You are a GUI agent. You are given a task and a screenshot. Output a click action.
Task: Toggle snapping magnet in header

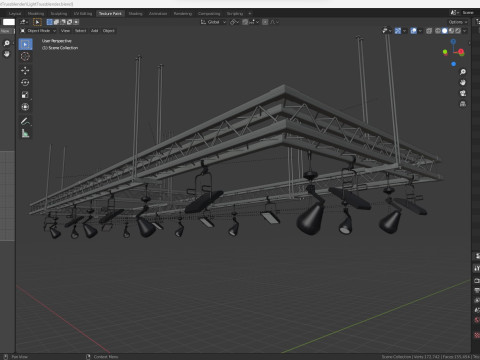(245, 22)
